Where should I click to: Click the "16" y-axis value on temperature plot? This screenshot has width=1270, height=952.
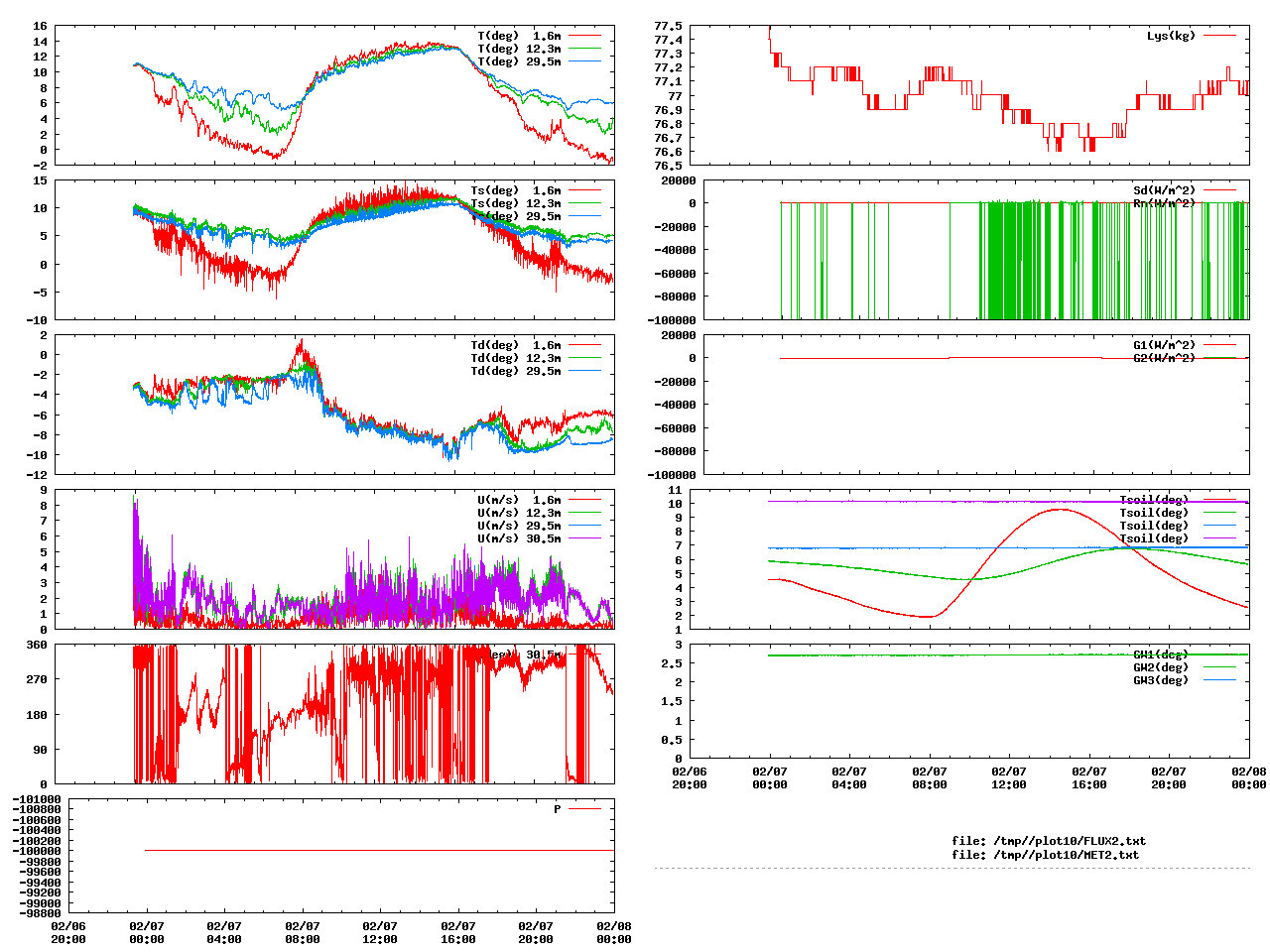[40, 26]
